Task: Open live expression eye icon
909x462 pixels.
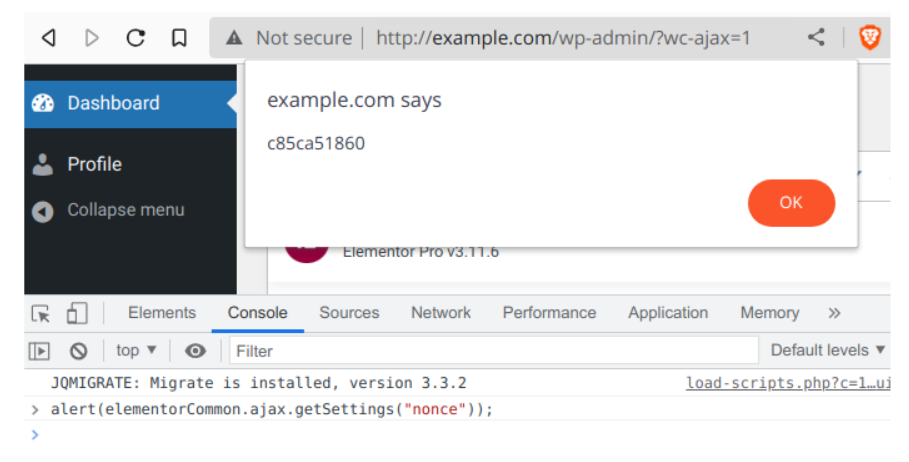Action: click(x=195, y=350)
